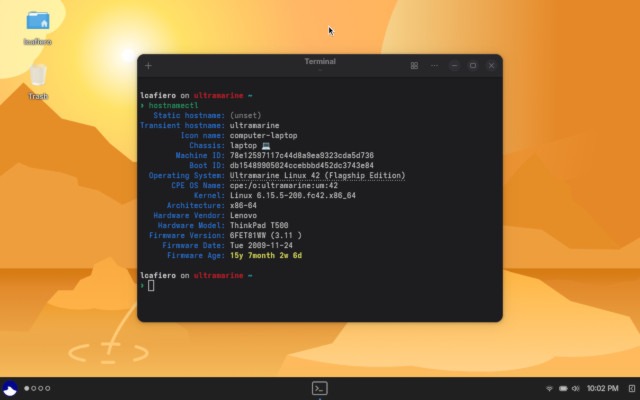Click the computer-laptop icon name value
The height and width of the screenshot is (400, 640).
point(263,136)
